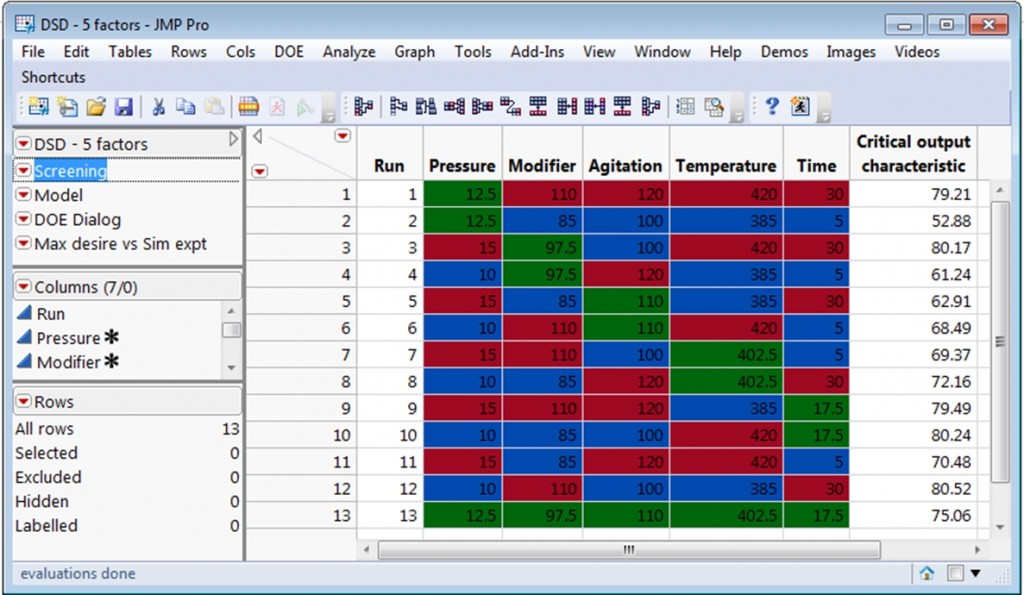Click the New Script toolbar icon
Viewport: 1024px width, 595px height.
point(67,106)
